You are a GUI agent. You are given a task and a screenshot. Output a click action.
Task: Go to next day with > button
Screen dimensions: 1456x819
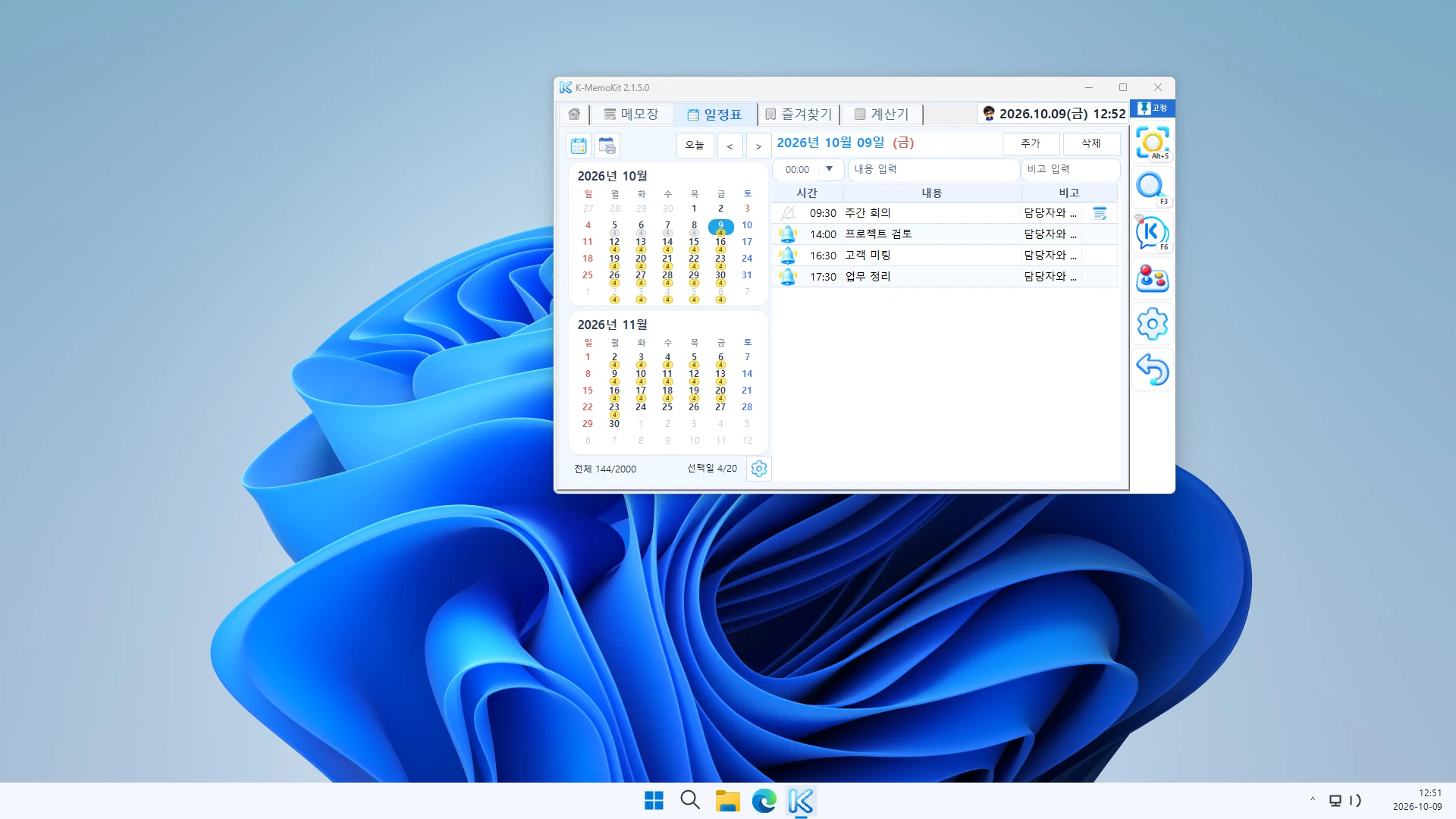coord(758,146)
